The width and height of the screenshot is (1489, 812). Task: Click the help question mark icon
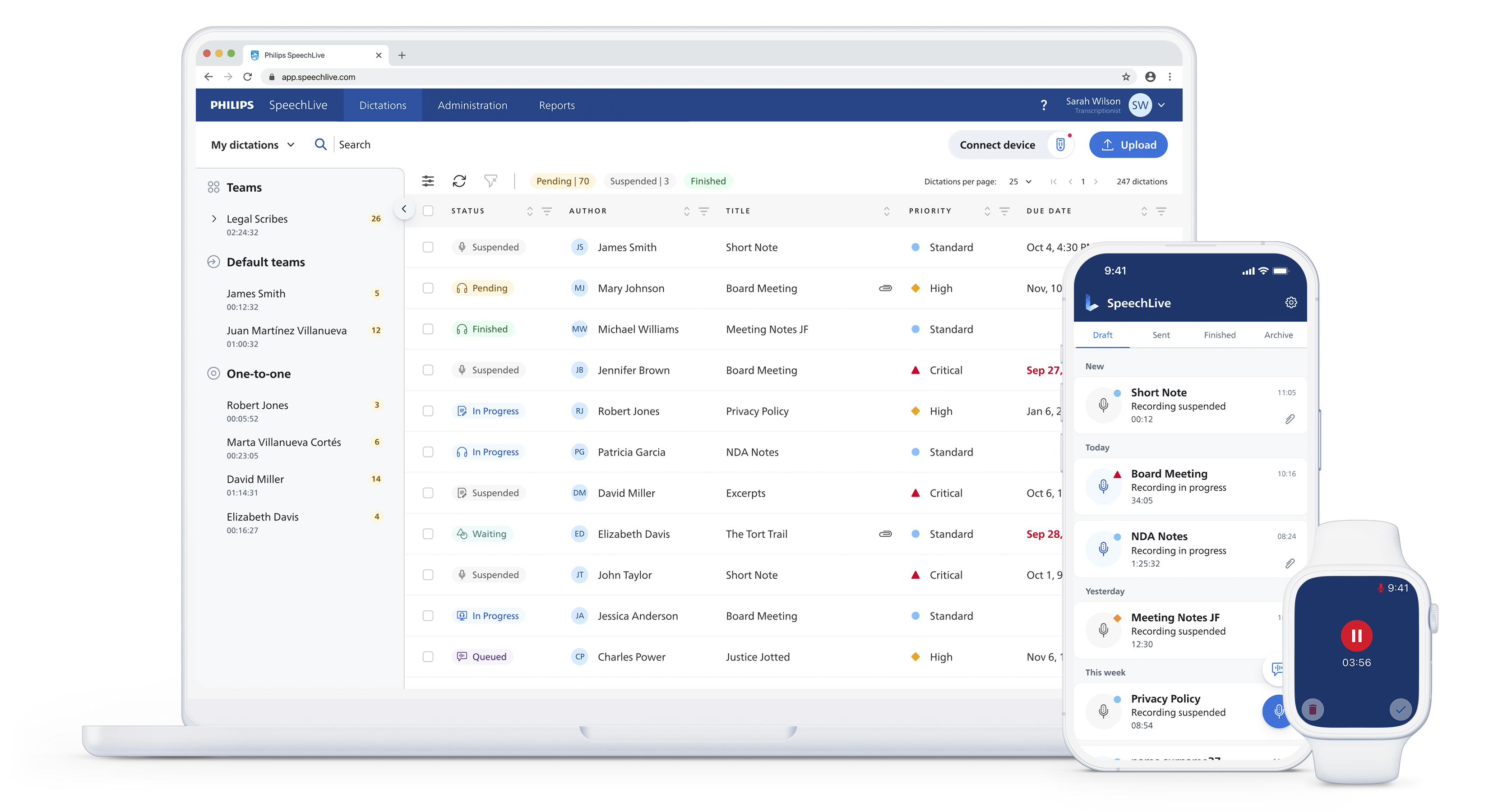pos(1044,105)
